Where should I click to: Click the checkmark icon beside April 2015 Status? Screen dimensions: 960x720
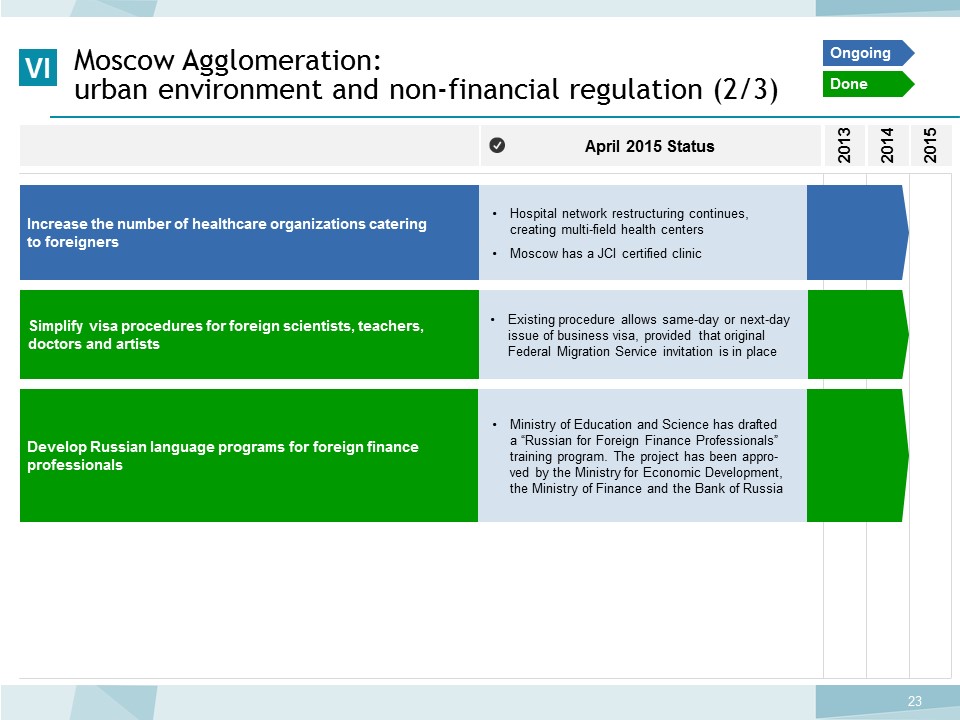tap(497, 145)
